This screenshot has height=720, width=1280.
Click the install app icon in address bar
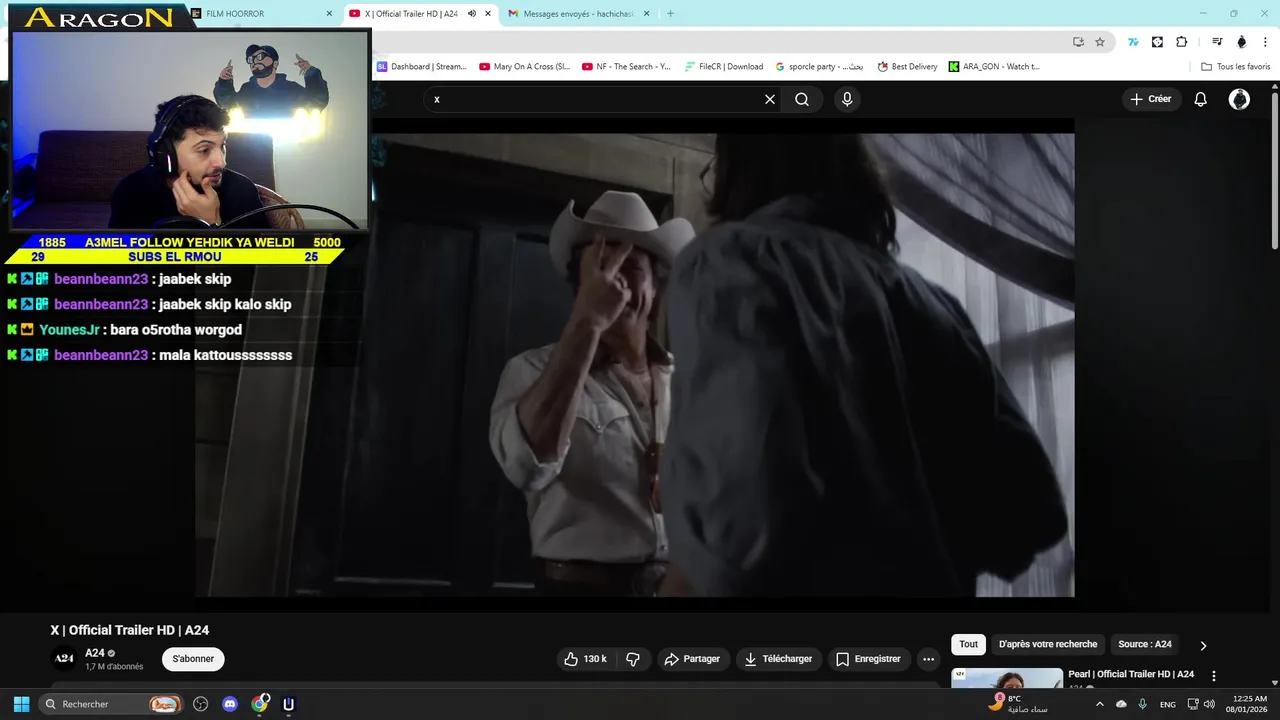pyautogui.click(x=1078, y=42)
